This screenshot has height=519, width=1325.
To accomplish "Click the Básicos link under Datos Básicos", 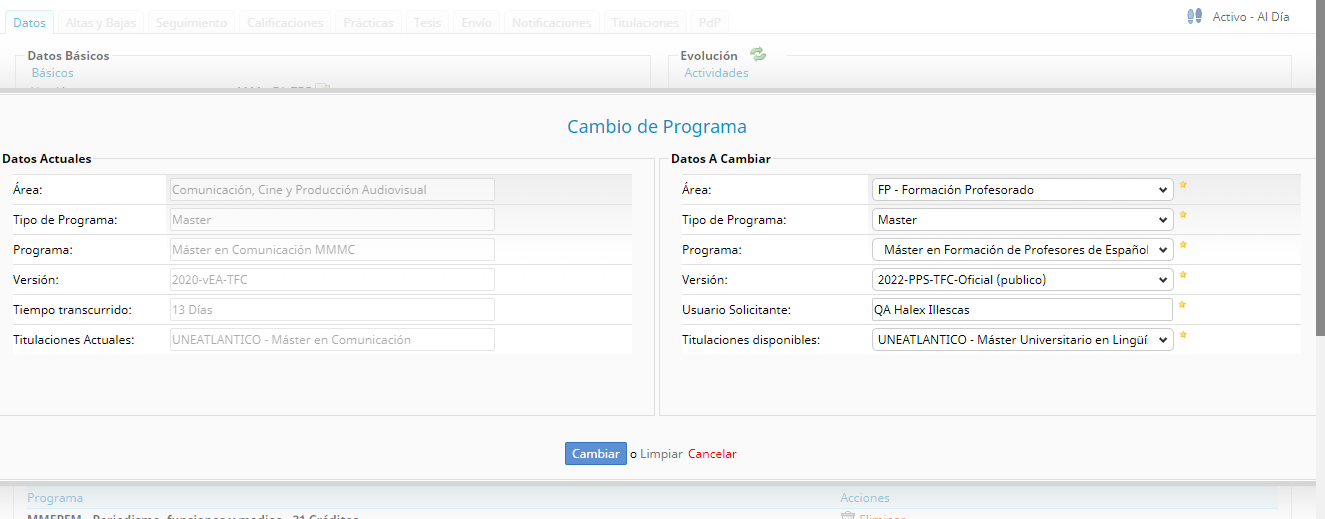I will coord(52,73).
